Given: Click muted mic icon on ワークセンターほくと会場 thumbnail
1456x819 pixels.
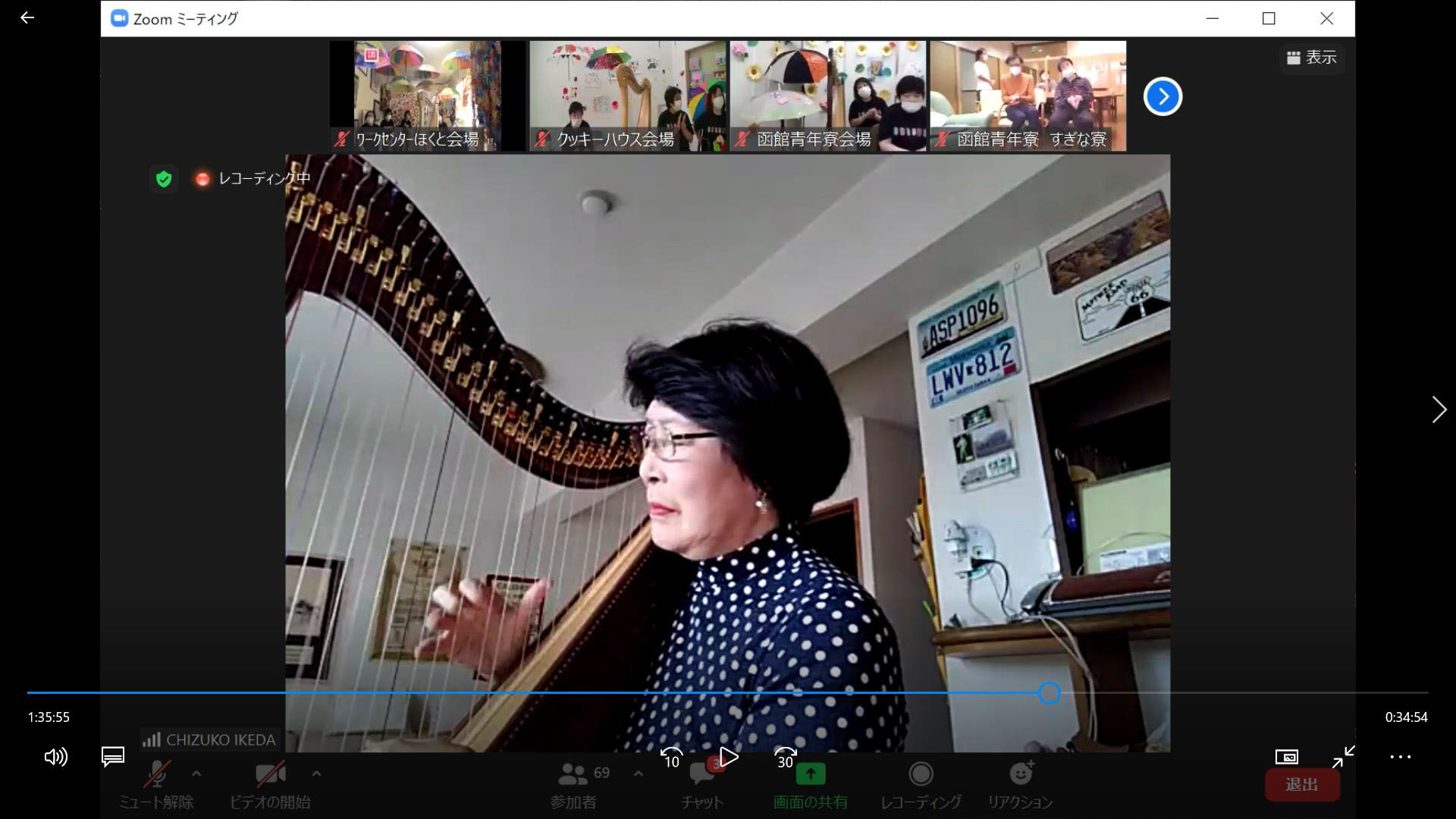Looking at the screenshot, I should 342,139.
